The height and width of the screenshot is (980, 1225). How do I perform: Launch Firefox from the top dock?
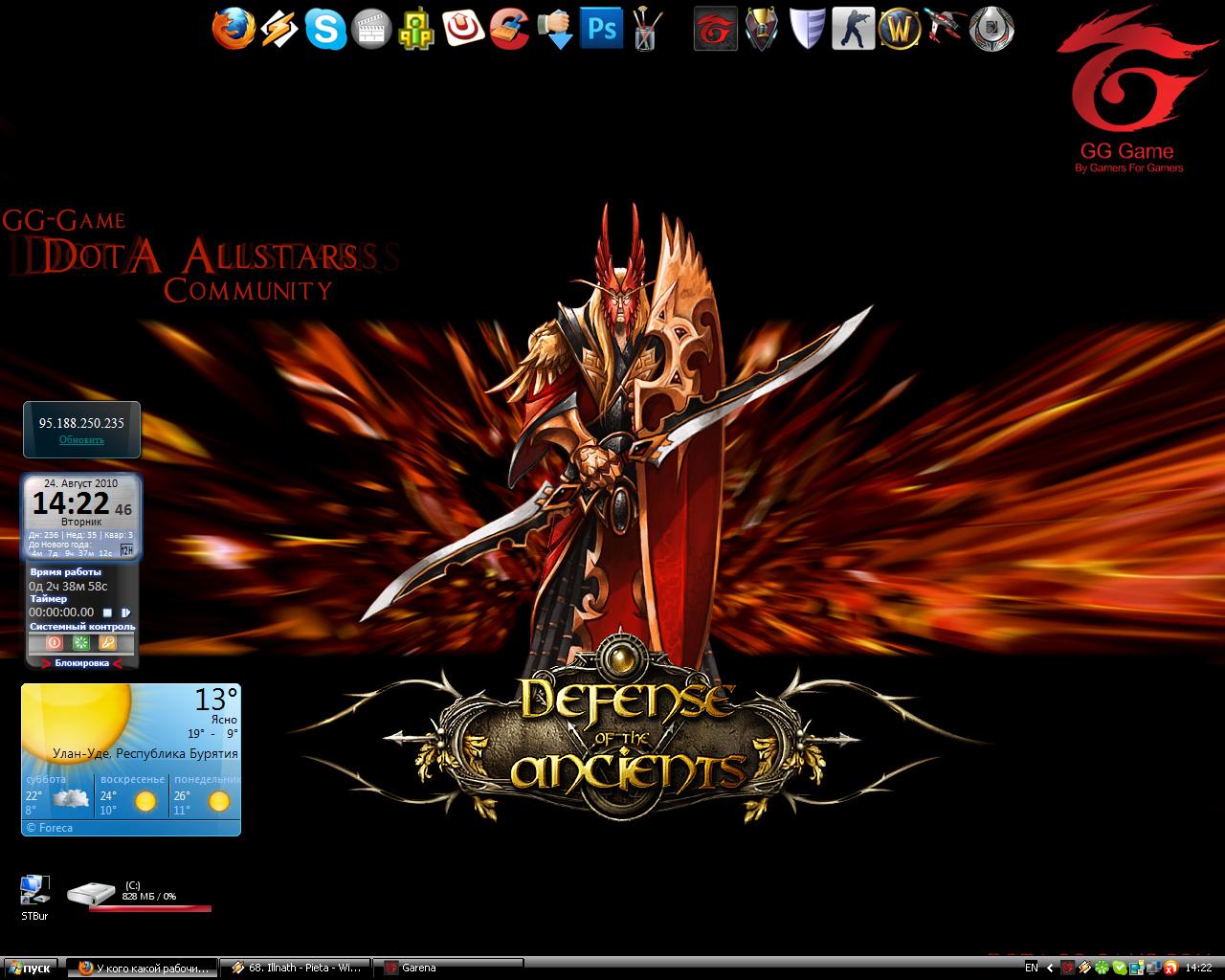[x=234, y=29]
